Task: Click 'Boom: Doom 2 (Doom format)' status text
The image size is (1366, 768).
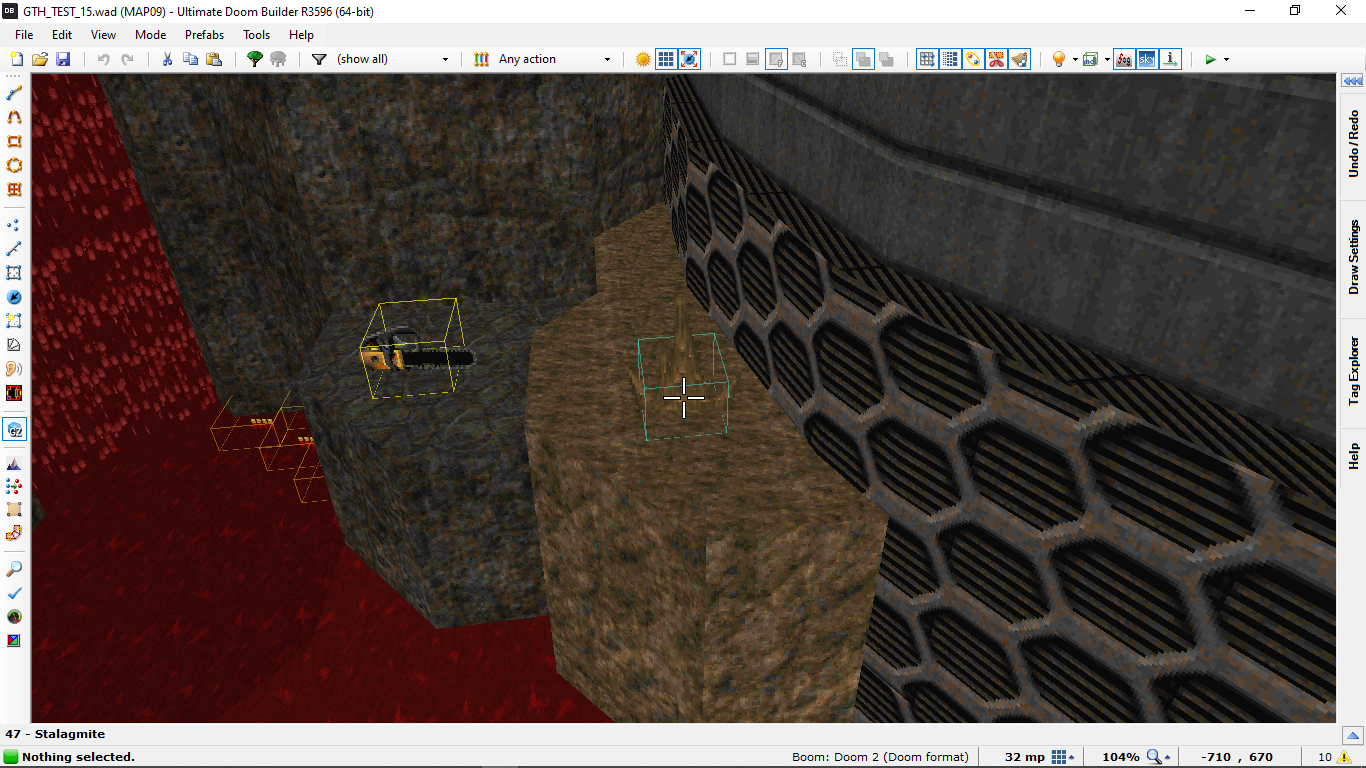Action: (x=880, y=757)
